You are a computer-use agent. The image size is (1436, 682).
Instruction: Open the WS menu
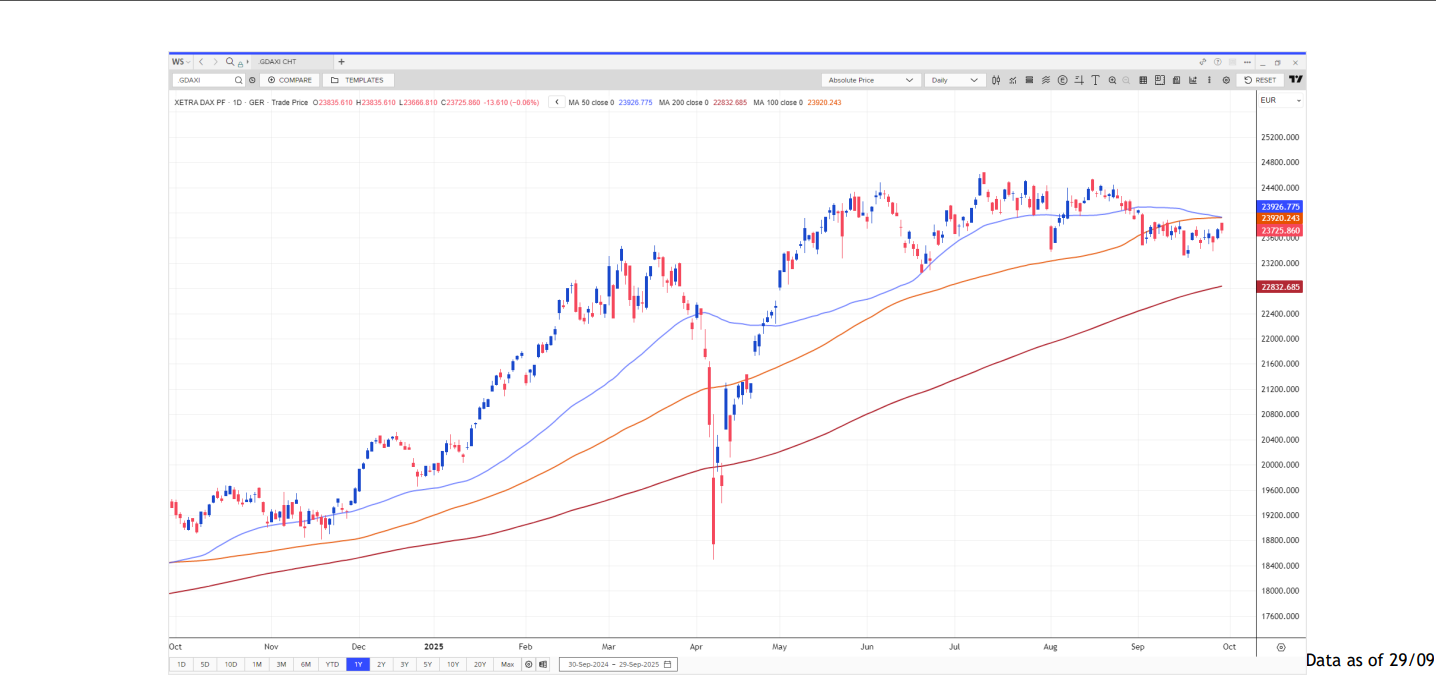[x=179, y=62]
